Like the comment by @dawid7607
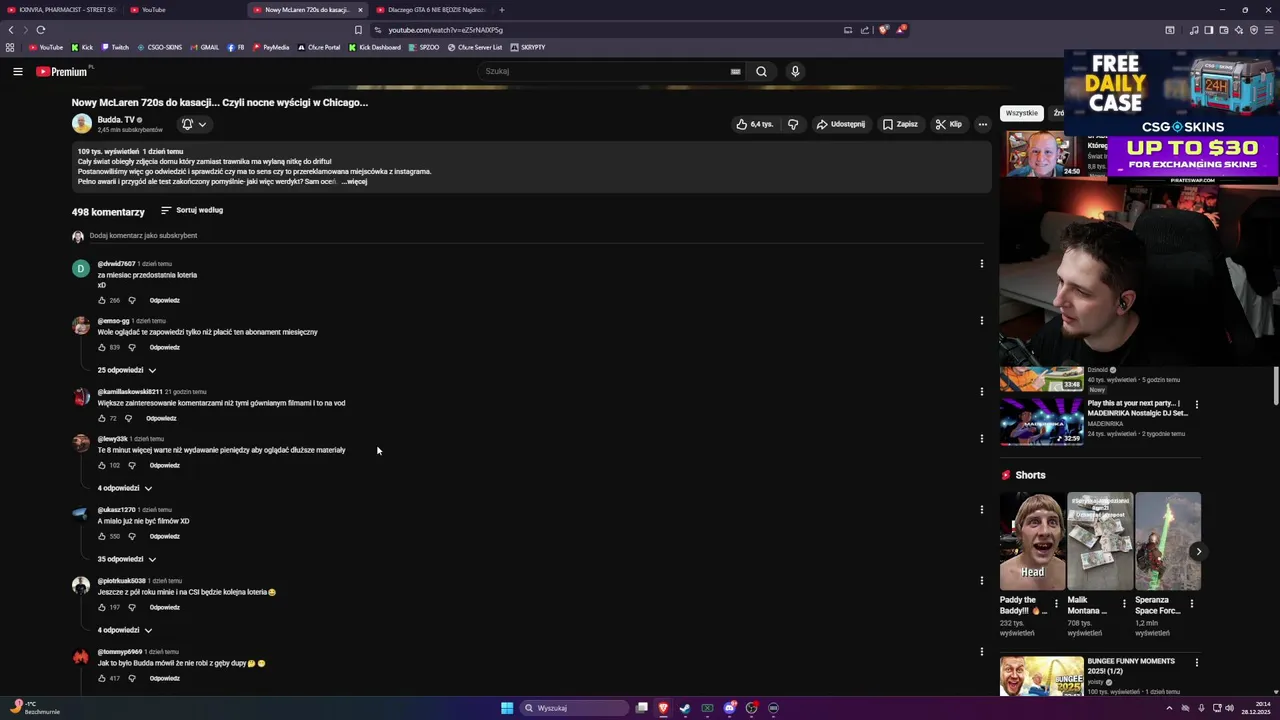Viewport: 1280px width, 720px height. pyautogui.click(x=102, y=300)
